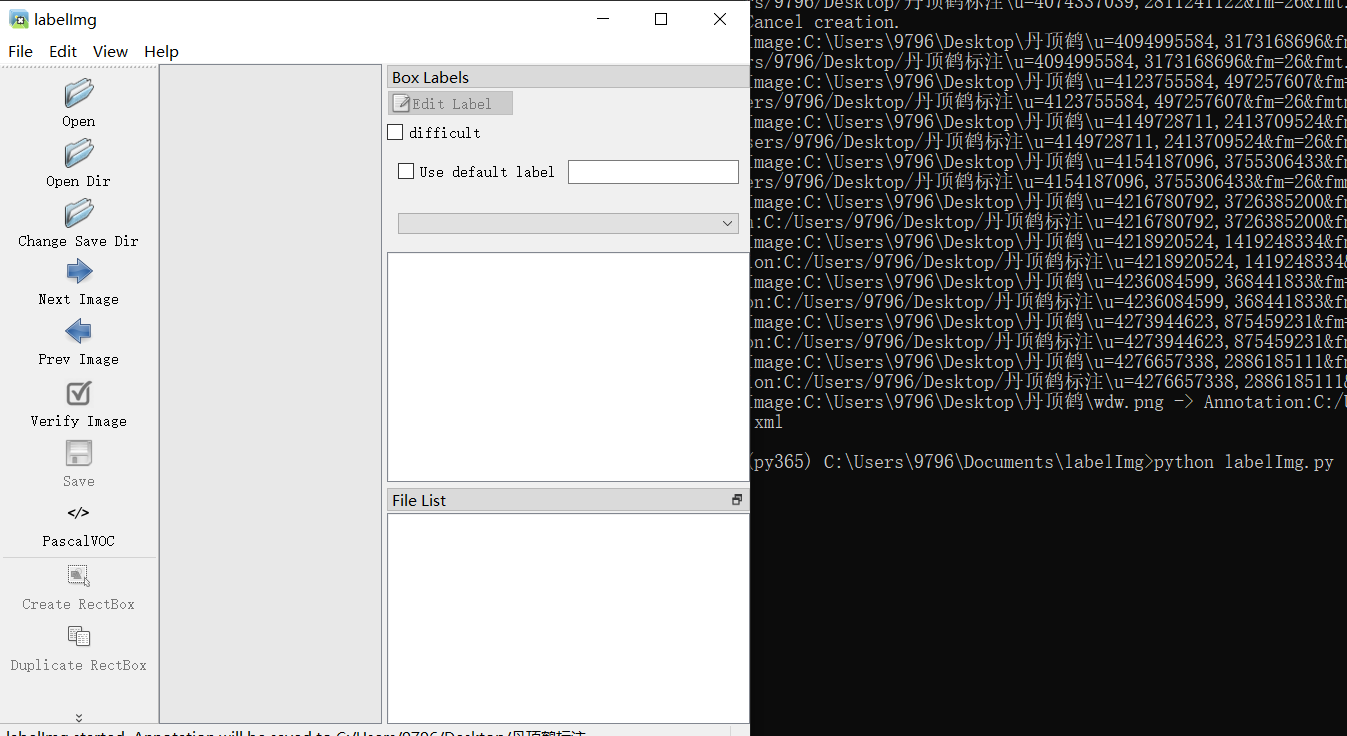The height and width of the screenshot is (736, 1347).
Task: Click the labelImg app icon in title bar
Action: pyautogui.click(x=19, y=19)
